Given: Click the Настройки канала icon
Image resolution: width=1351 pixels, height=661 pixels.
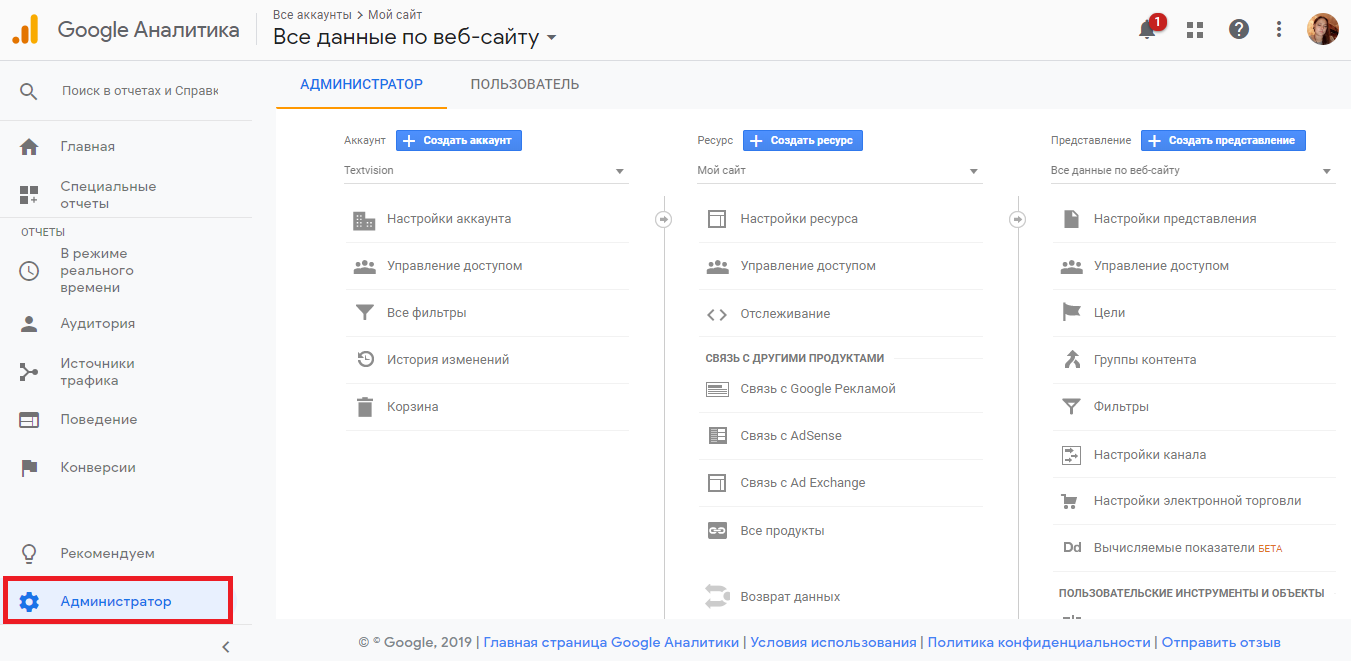Looking at the screenshot, I should (x=1071, y=455).
